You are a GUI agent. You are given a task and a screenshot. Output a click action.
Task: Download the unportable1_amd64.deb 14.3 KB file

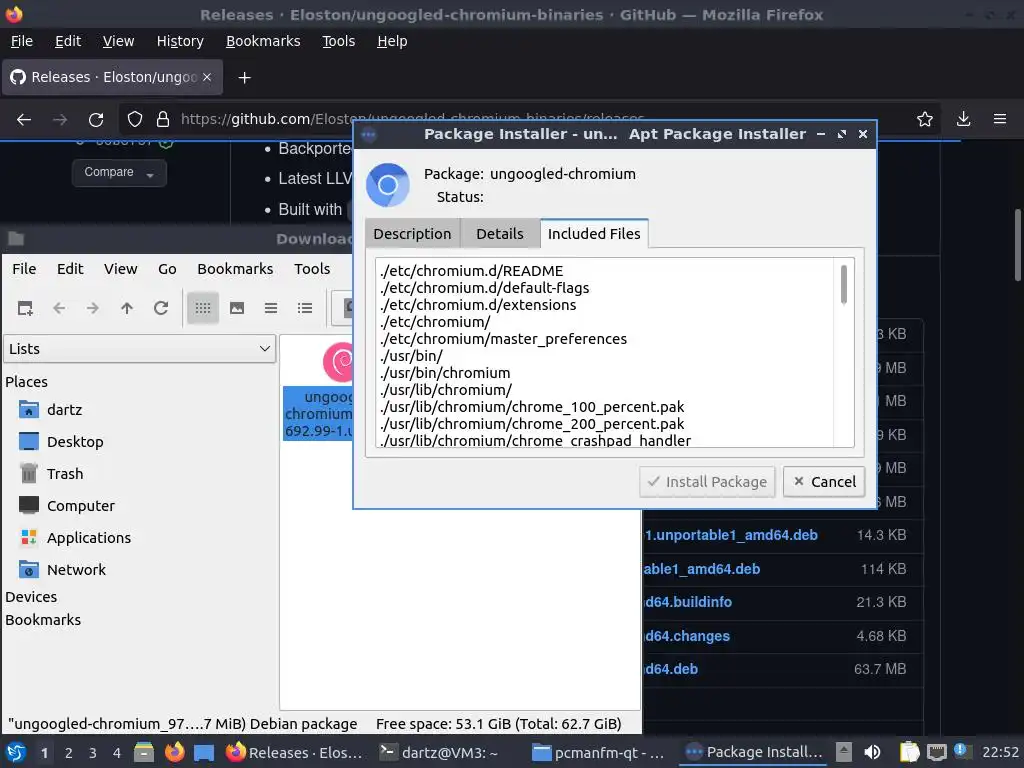[731, 536]
